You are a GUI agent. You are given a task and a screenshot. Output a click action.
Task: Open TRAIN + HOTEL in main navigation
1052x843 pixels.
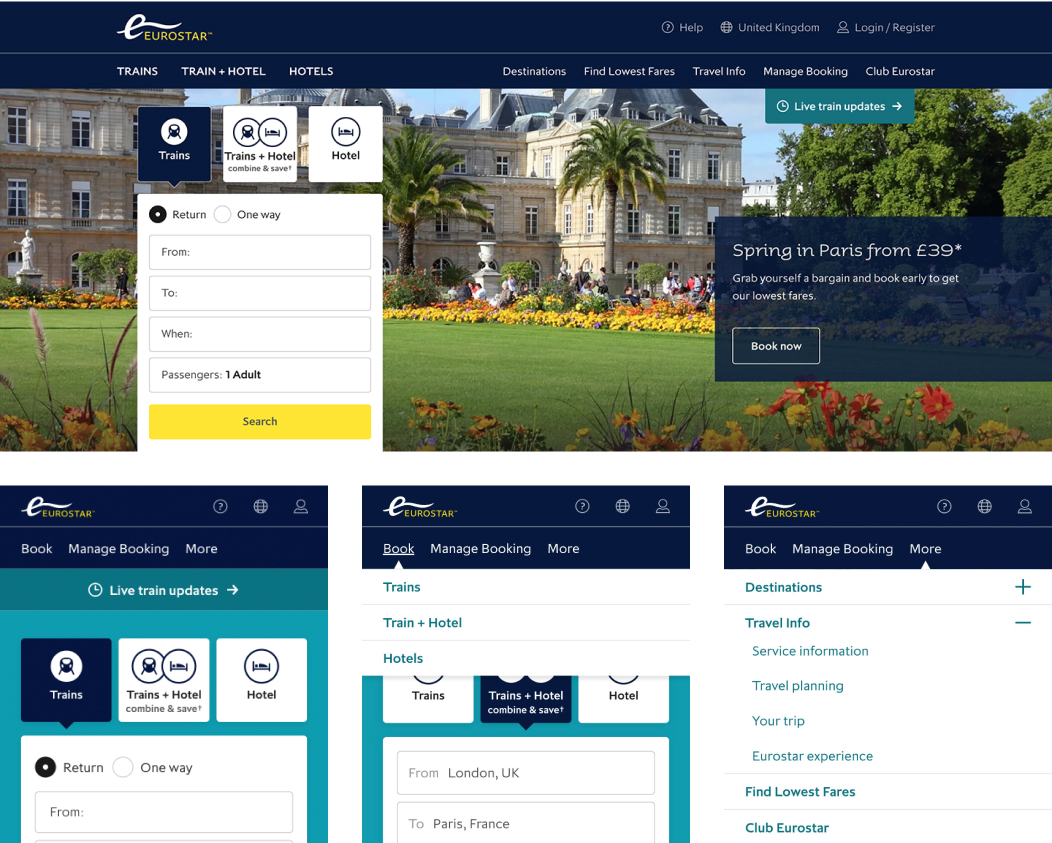click(x=223, y=71)
